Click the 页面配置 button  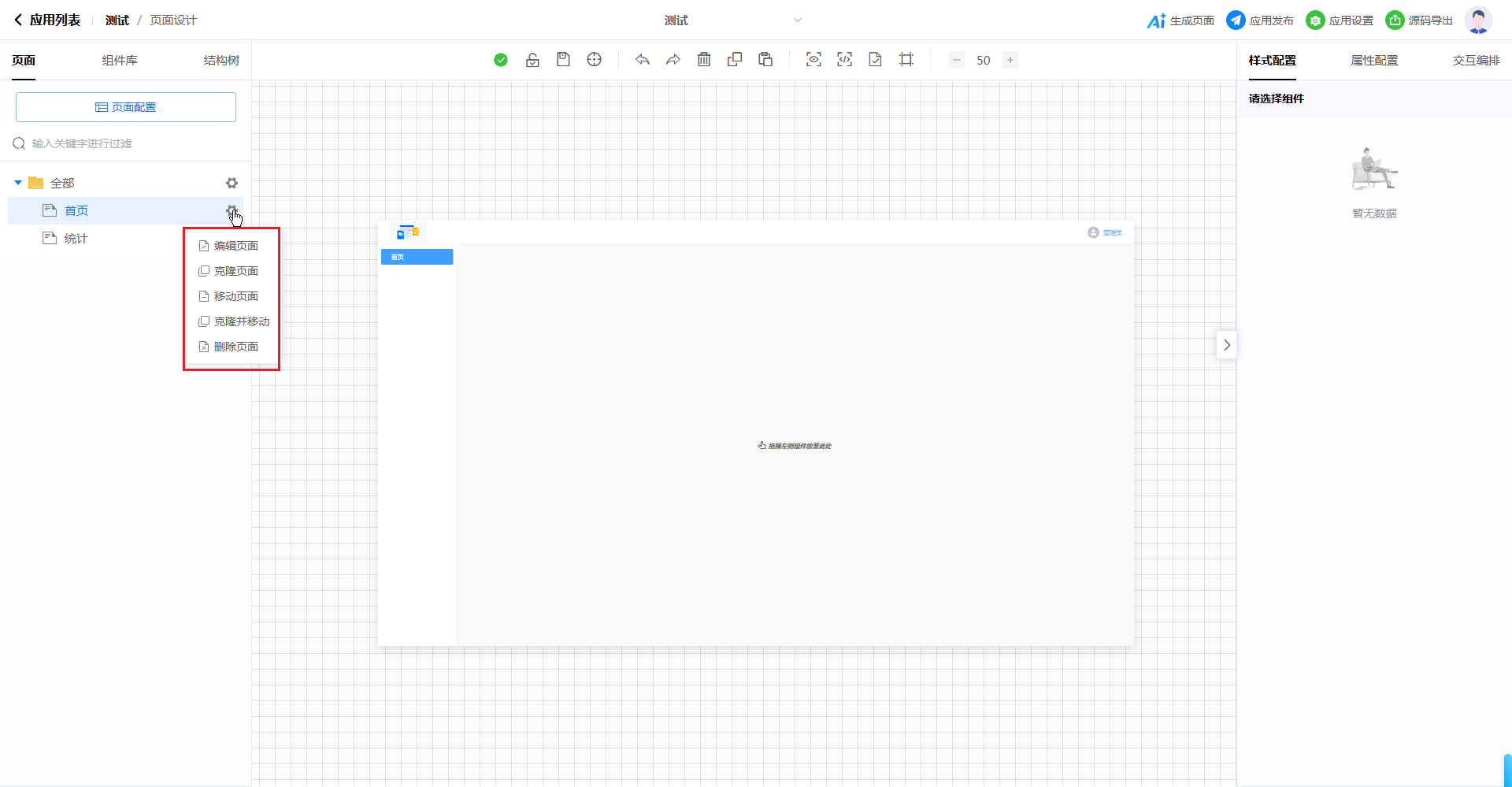pyautogui.click(x=126, y=107)
